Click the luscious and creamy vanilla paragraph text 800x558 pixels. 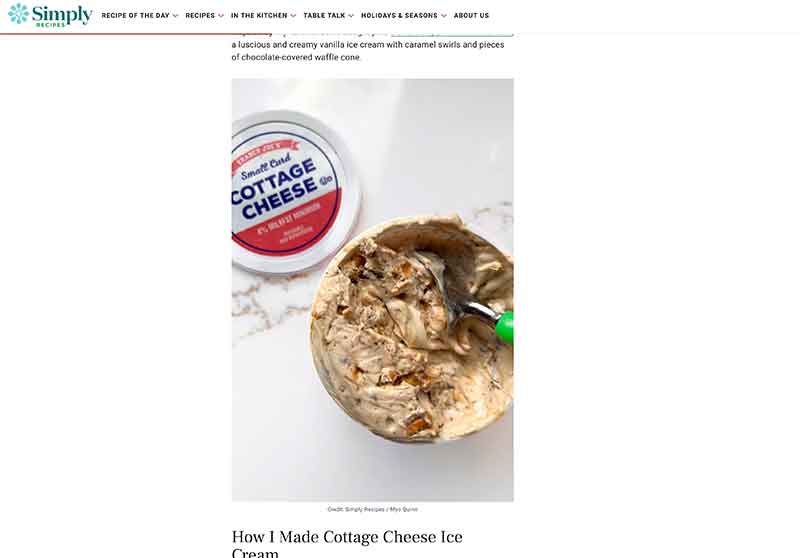368,50
